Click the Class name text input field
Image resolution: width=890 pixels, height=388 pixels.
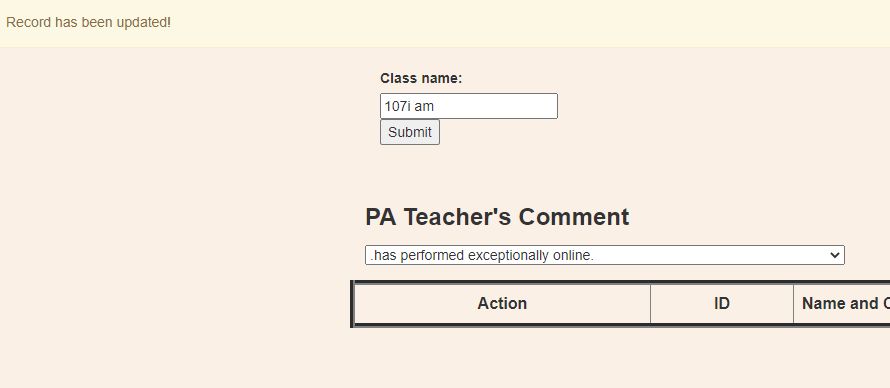point(469,106)
